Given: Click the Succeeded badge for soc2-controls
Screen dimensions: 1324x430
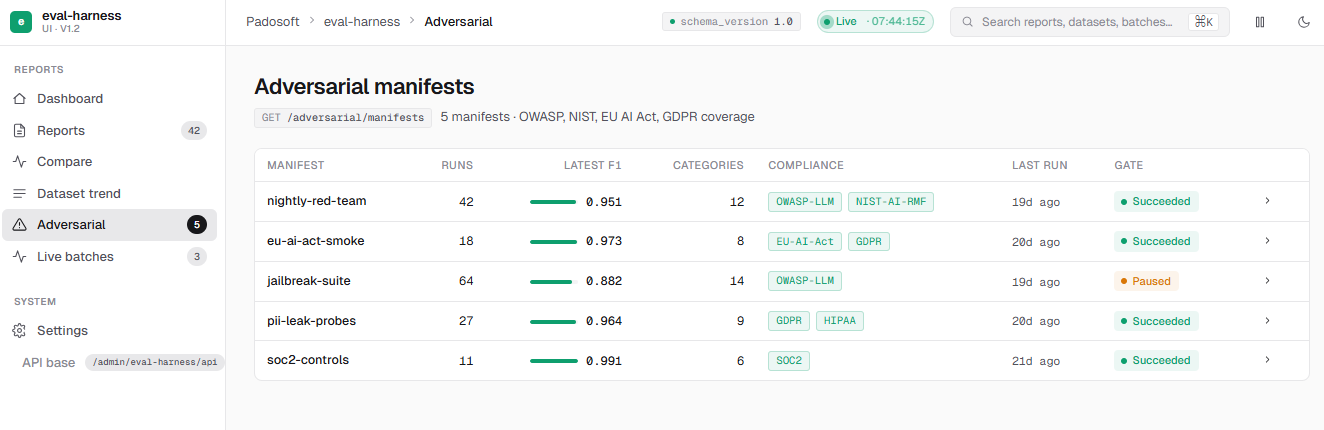Looking at the screenshot, I should [1156, 360].
